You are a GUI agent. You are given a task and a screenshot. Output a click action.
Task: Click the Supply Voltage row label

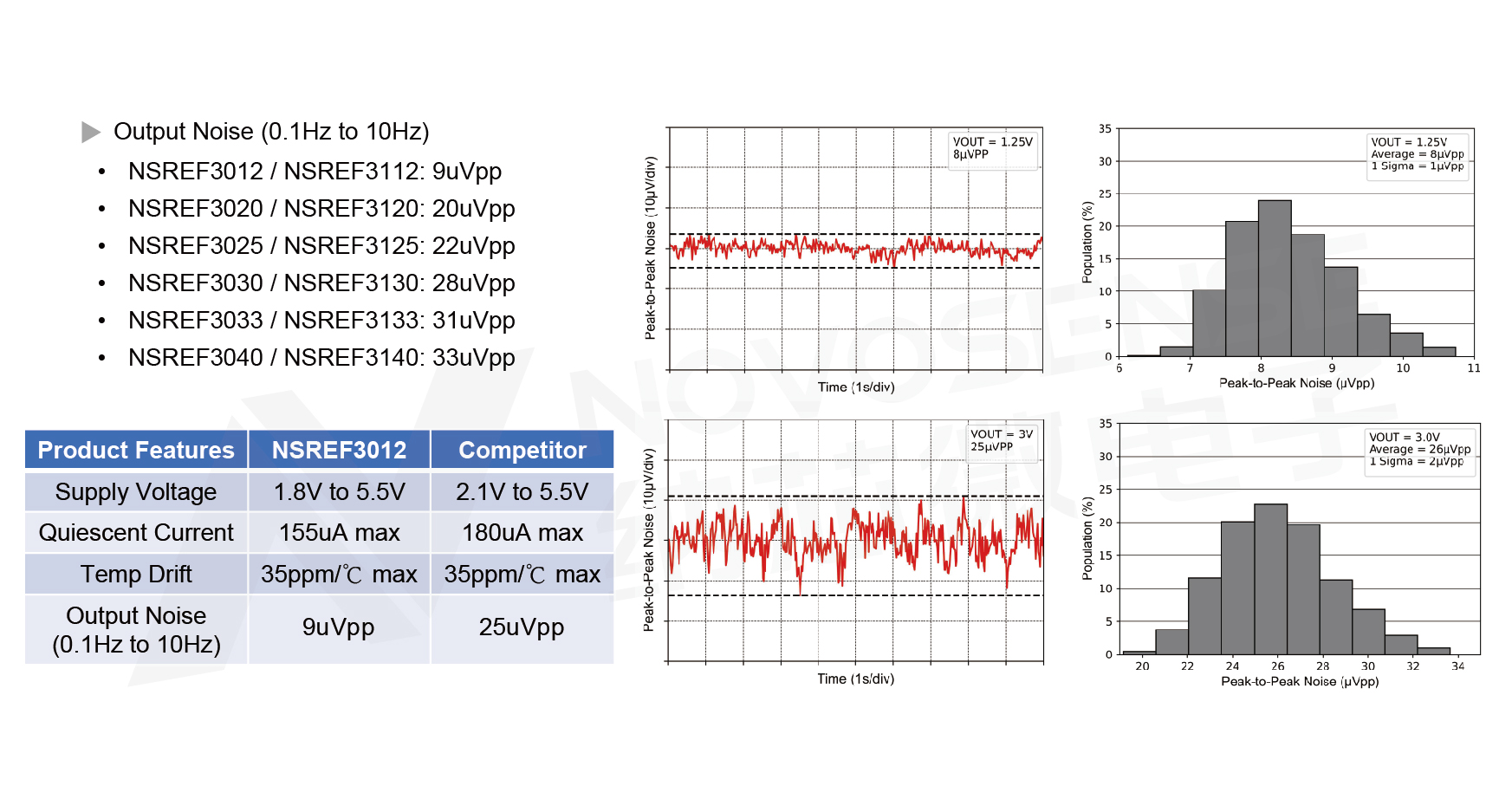[136, 492]
